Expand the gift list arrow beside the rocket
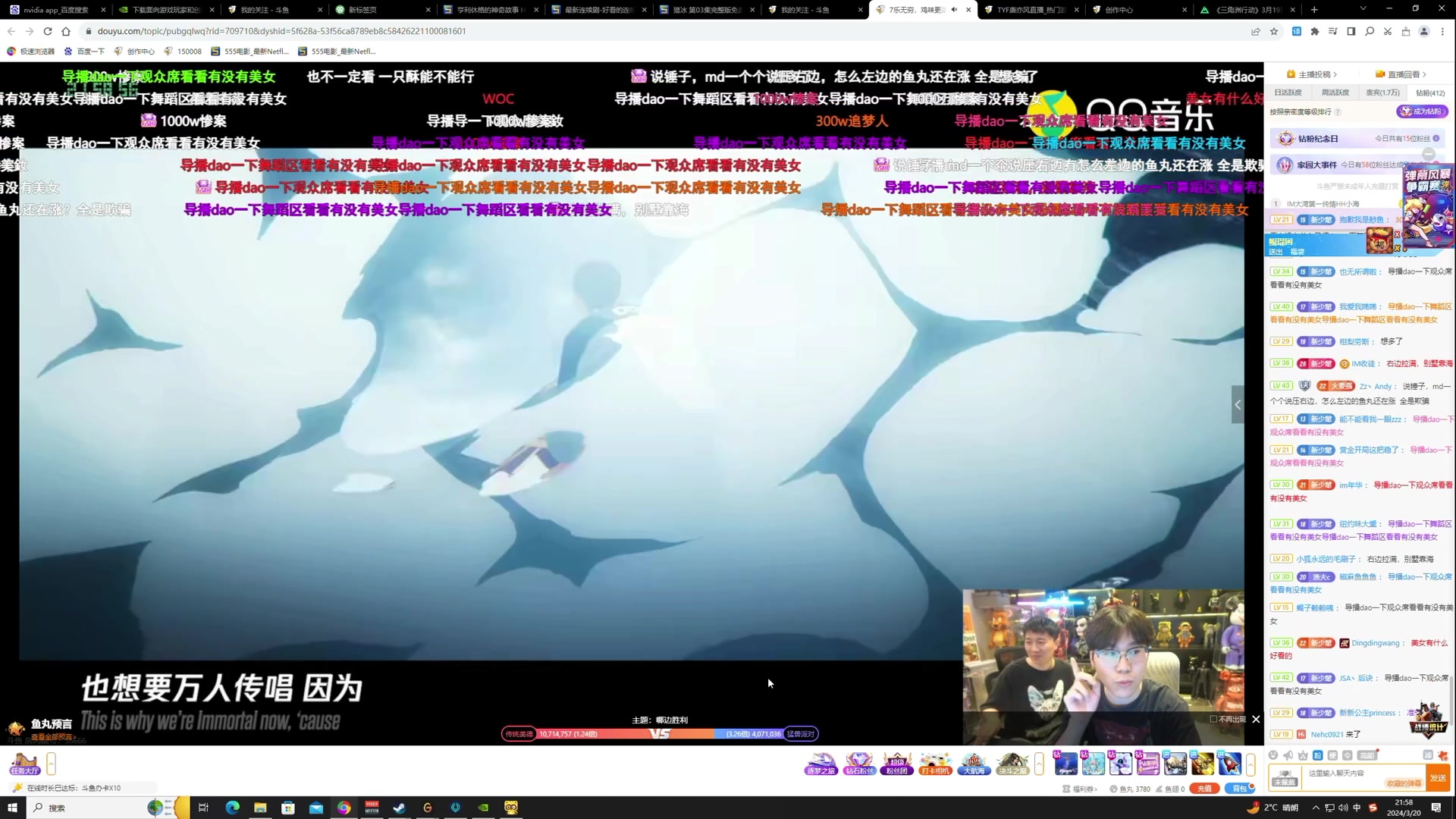This screenshot has height=819, width=1456. (1250, 764)
